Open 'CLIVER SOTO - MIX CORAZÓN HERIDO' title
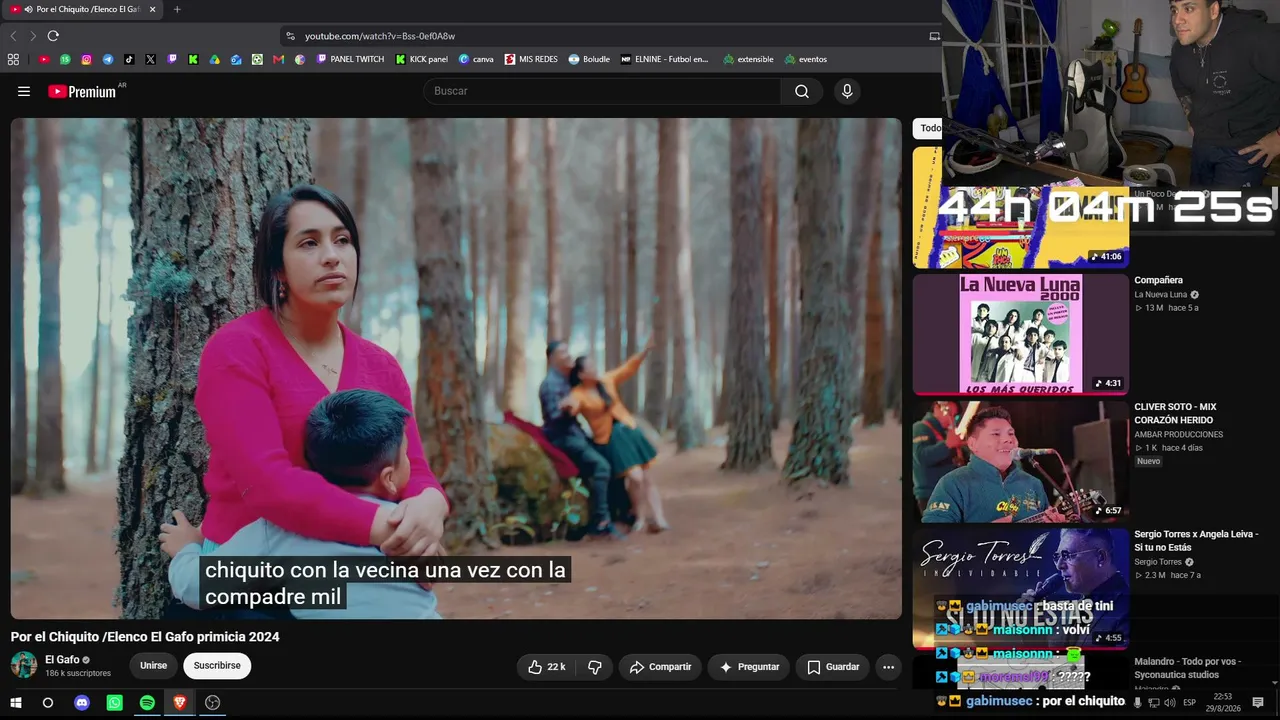1280x720 pixels. coord(1175,414)
